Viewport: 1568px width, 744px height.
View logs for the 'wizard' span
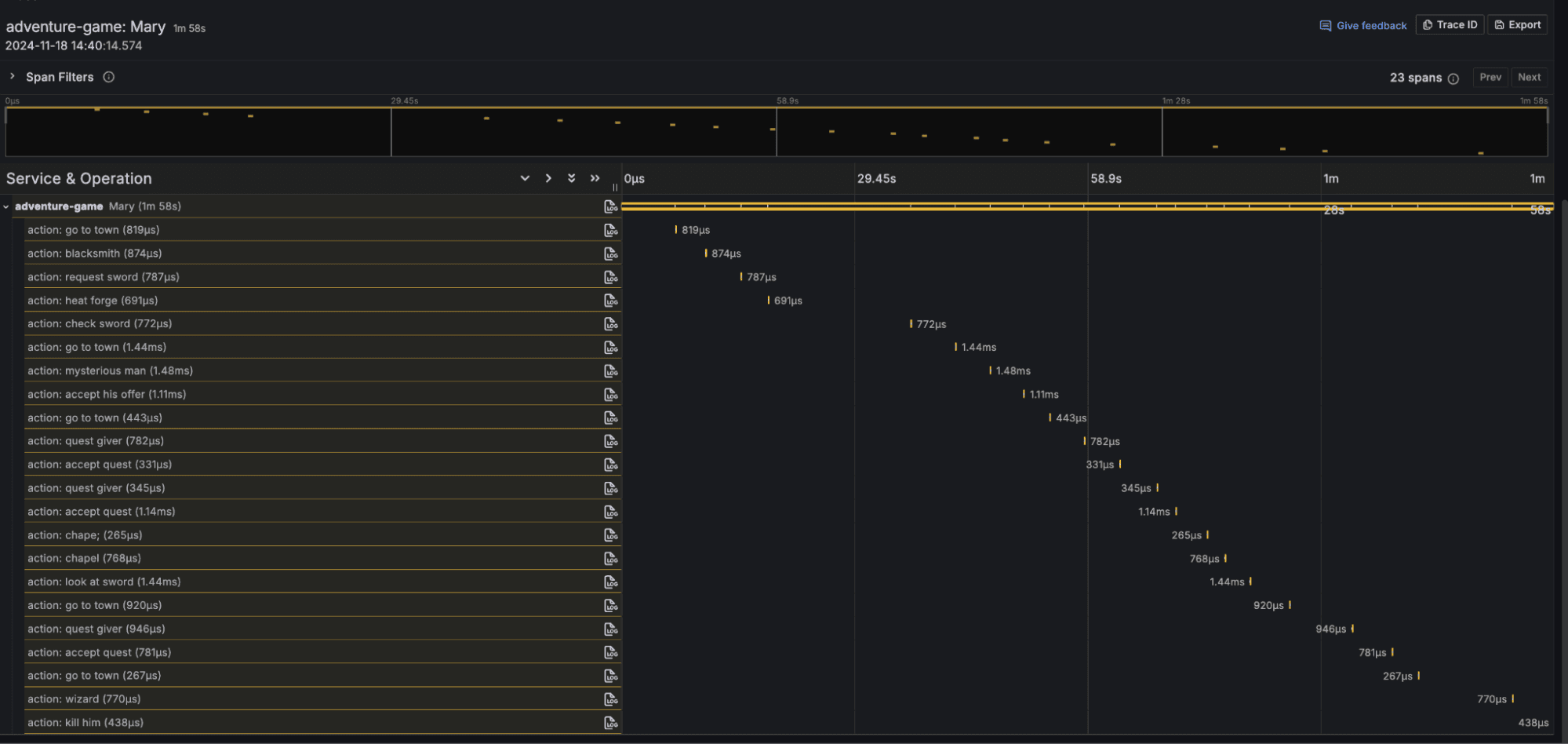pyautogui.click(x=611, y=698)
